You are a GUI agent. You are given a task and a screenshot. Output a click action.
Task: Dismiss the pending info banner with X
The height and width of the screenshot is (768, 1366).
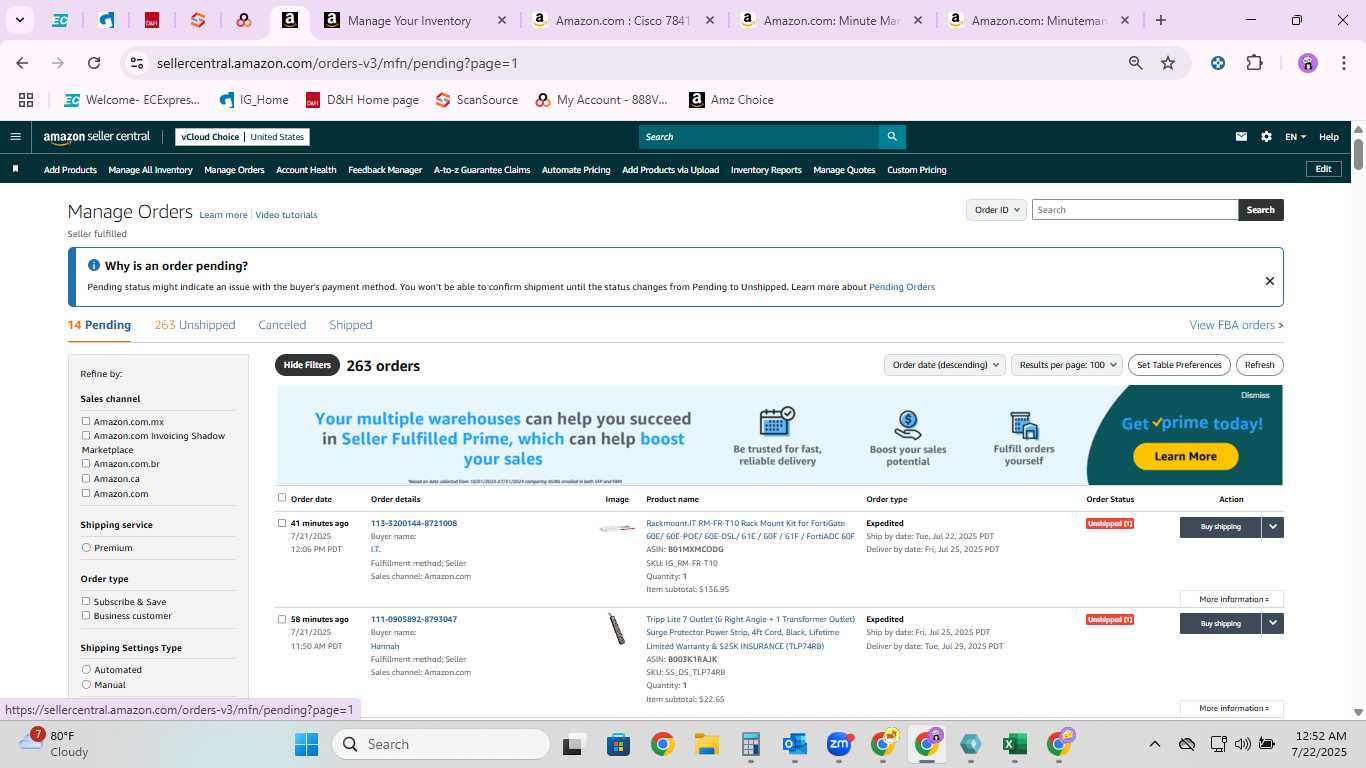[1270, 281]
